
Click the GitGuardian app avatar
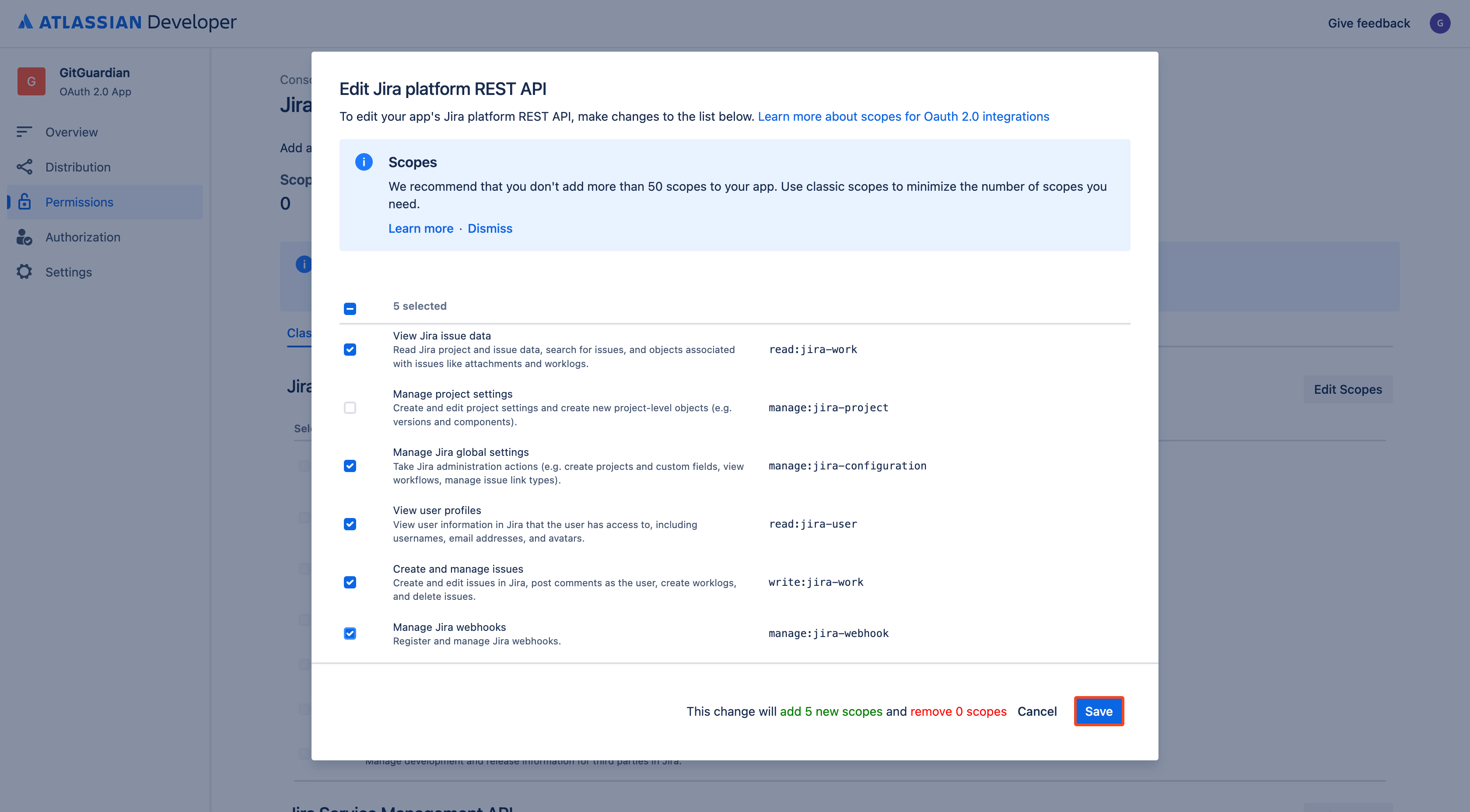point(31,82)
